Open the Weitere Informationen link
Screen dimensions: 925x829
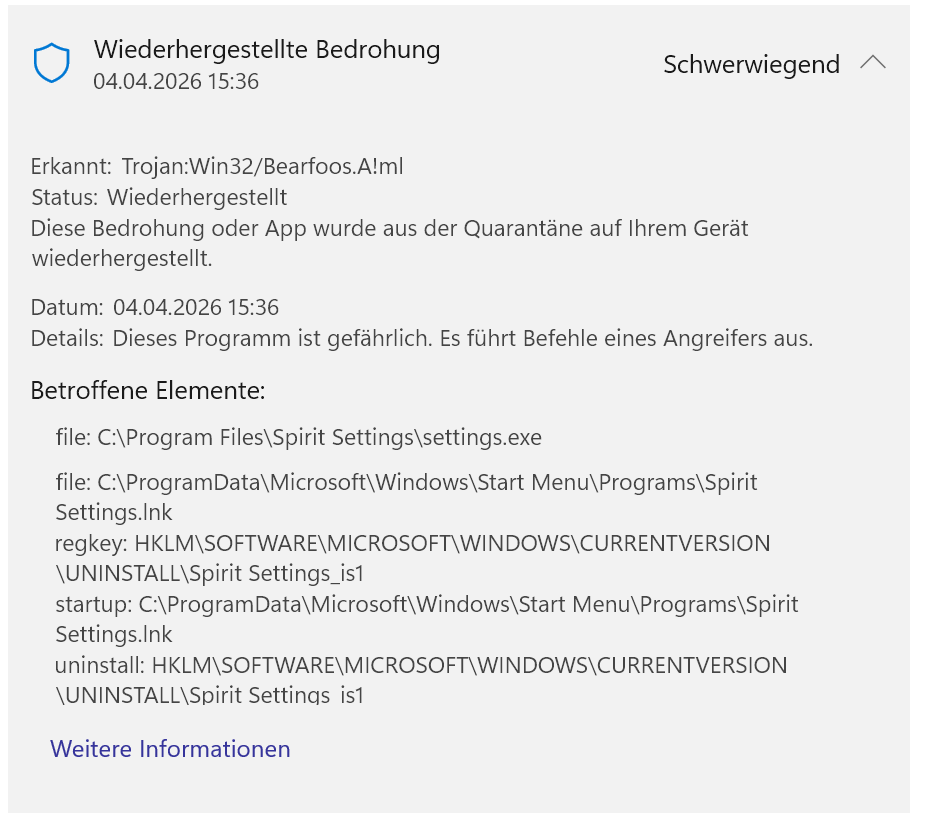170,748
